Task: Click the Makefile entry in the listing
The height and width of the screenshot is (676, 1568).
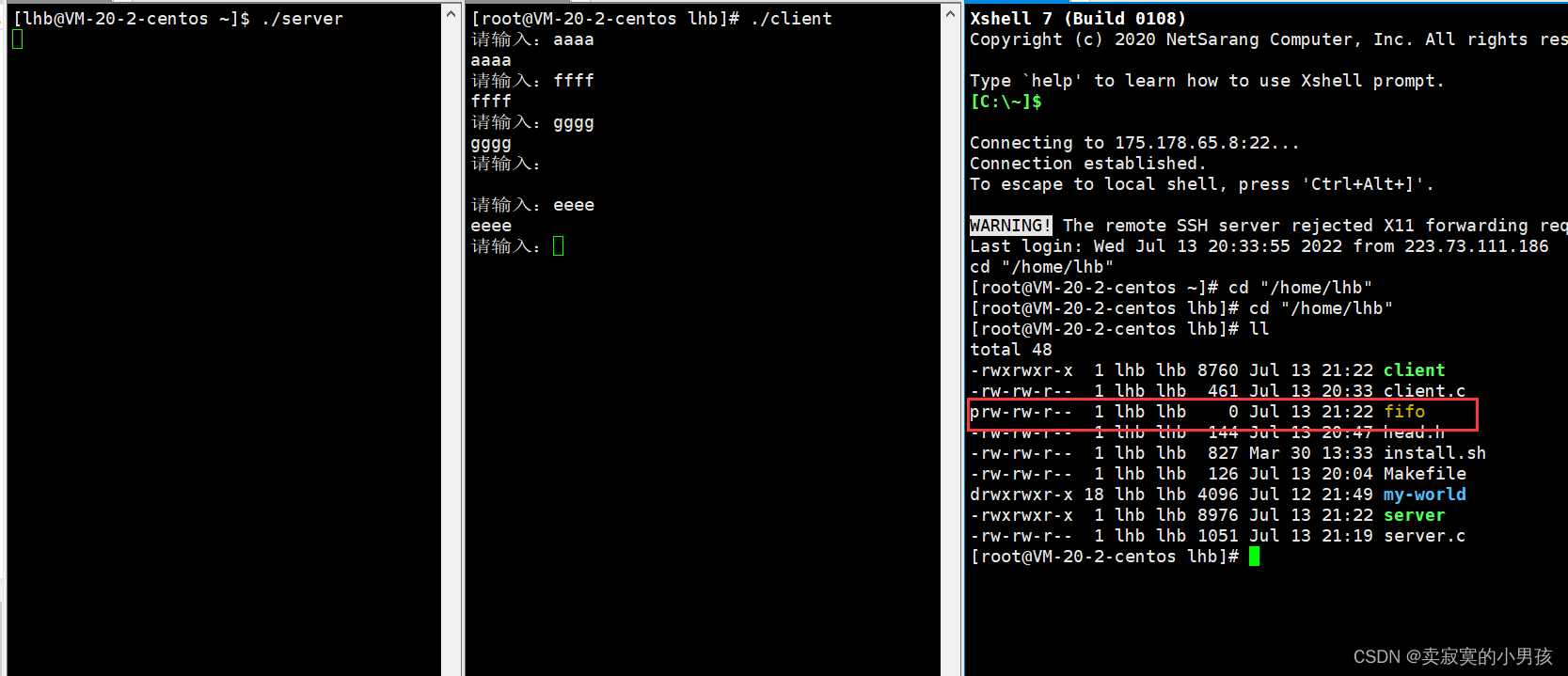Action: point(1425,474)
